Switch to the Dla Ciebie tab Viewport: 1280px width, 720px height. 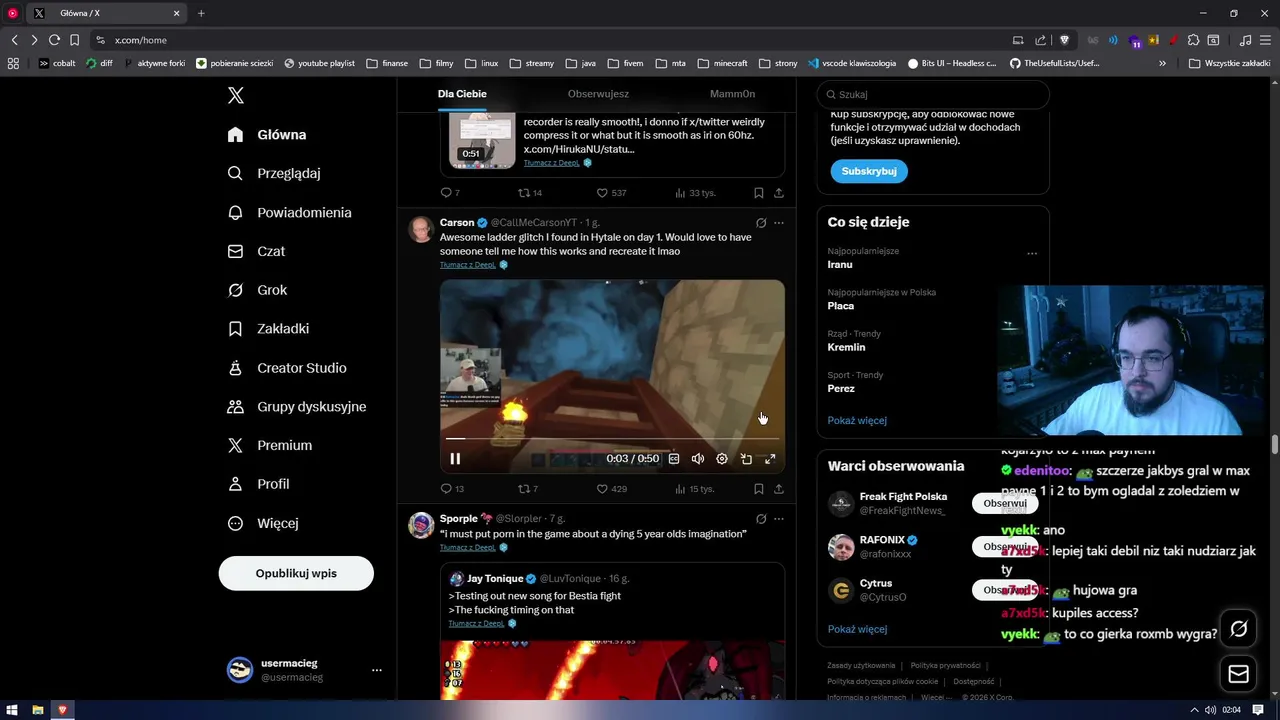[x=462, y=94]
